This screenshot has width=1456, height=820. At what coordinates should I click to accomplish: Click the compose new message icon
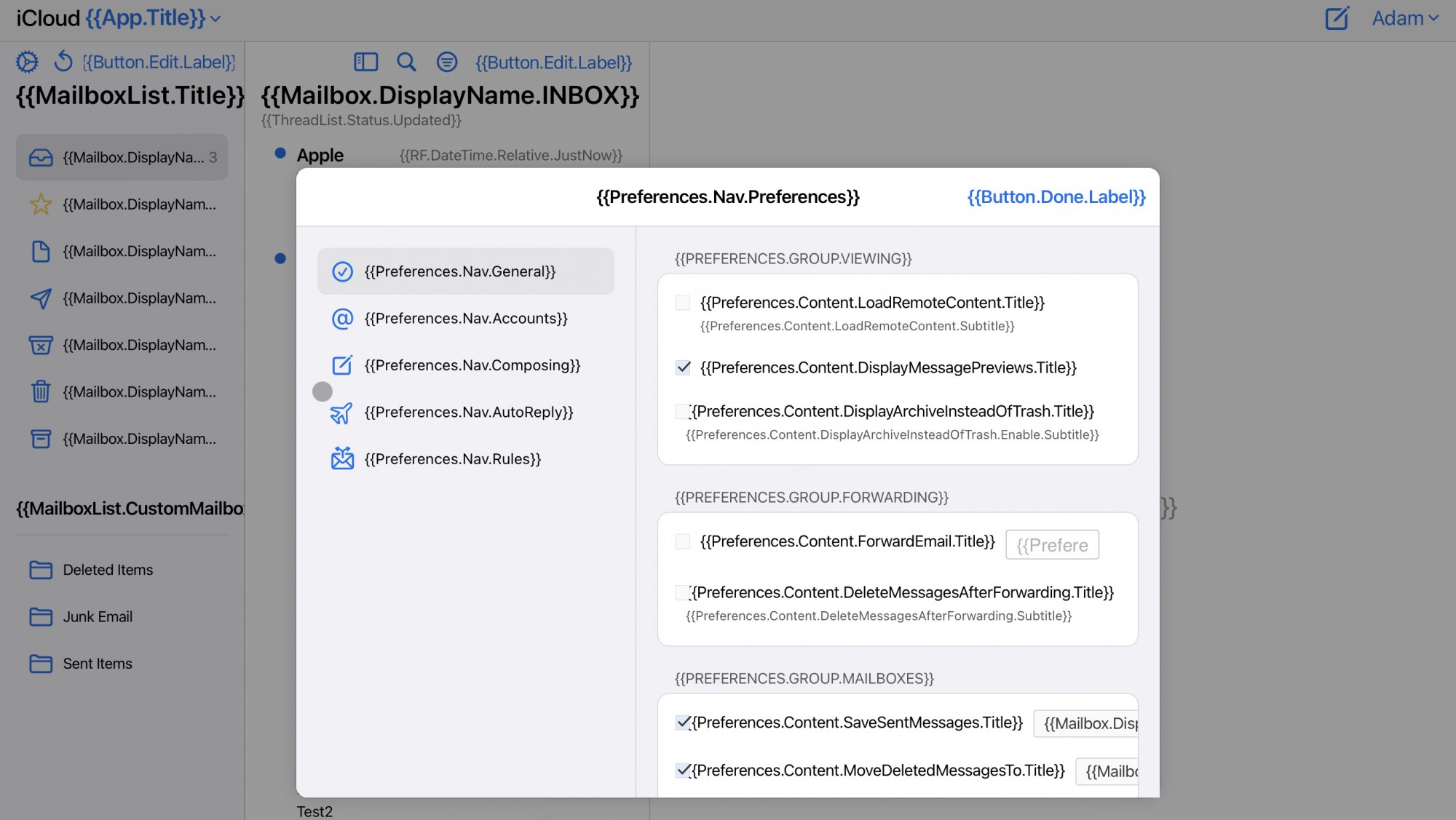tap(1337, 18)
